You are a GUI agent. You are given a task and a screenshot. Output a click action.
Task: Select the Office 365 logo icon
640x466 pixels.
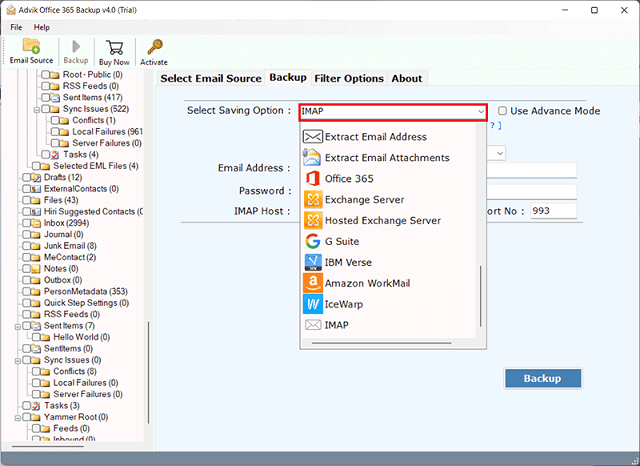point(313,178)
